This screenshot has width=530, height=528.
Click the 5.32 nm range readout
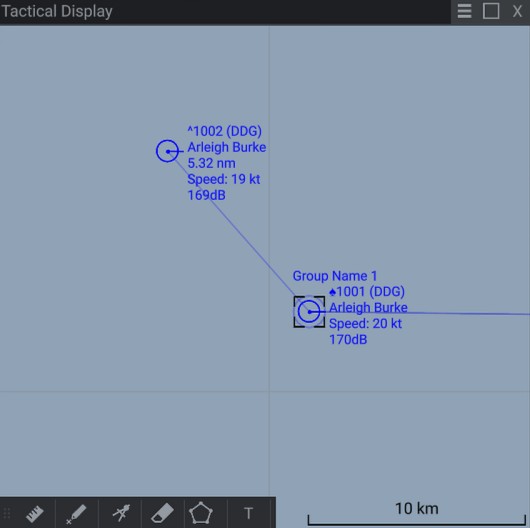point(212,163)
